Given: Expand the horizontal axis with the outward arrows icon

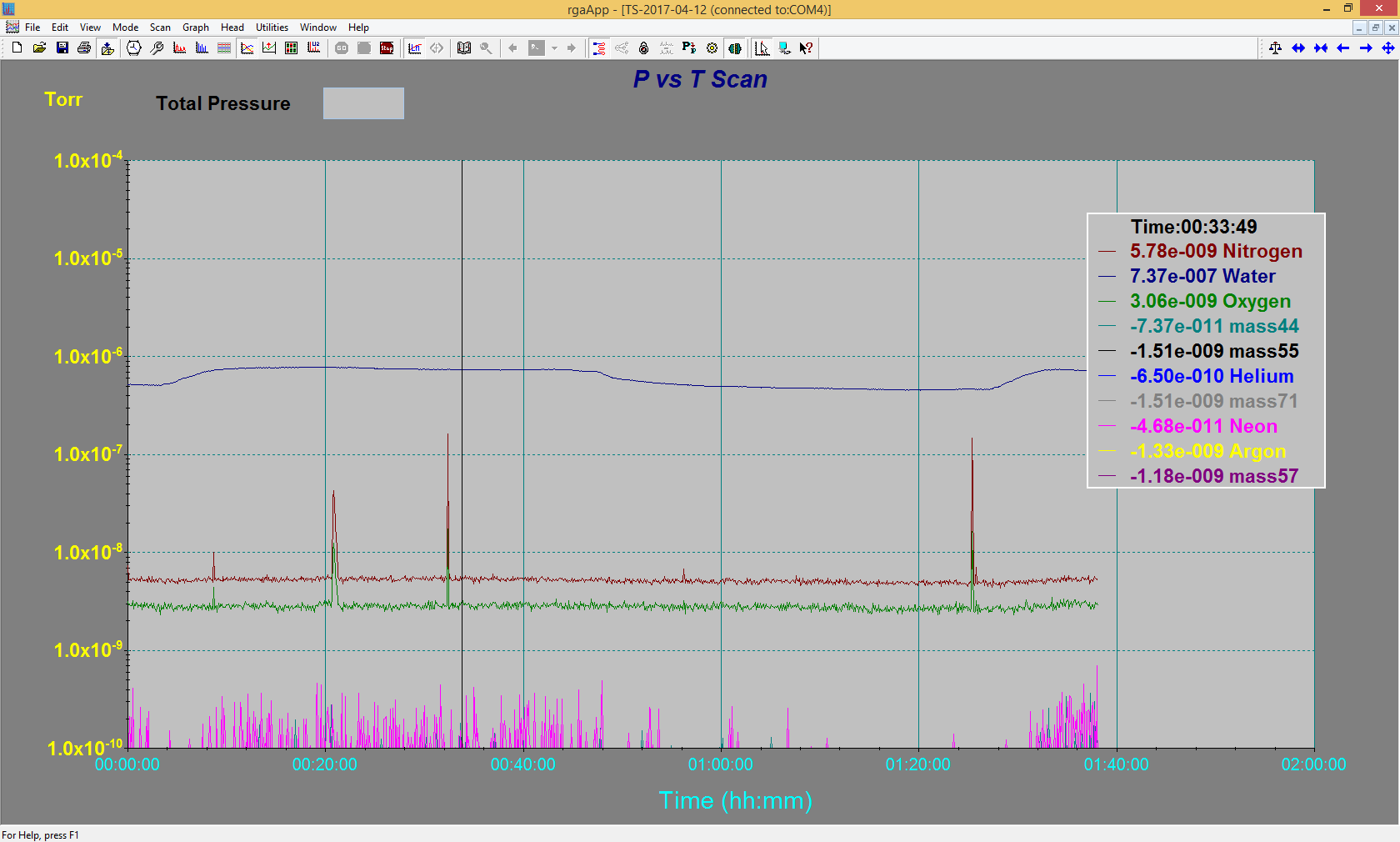Looking at the screenshot, I should click(1298, 48).
